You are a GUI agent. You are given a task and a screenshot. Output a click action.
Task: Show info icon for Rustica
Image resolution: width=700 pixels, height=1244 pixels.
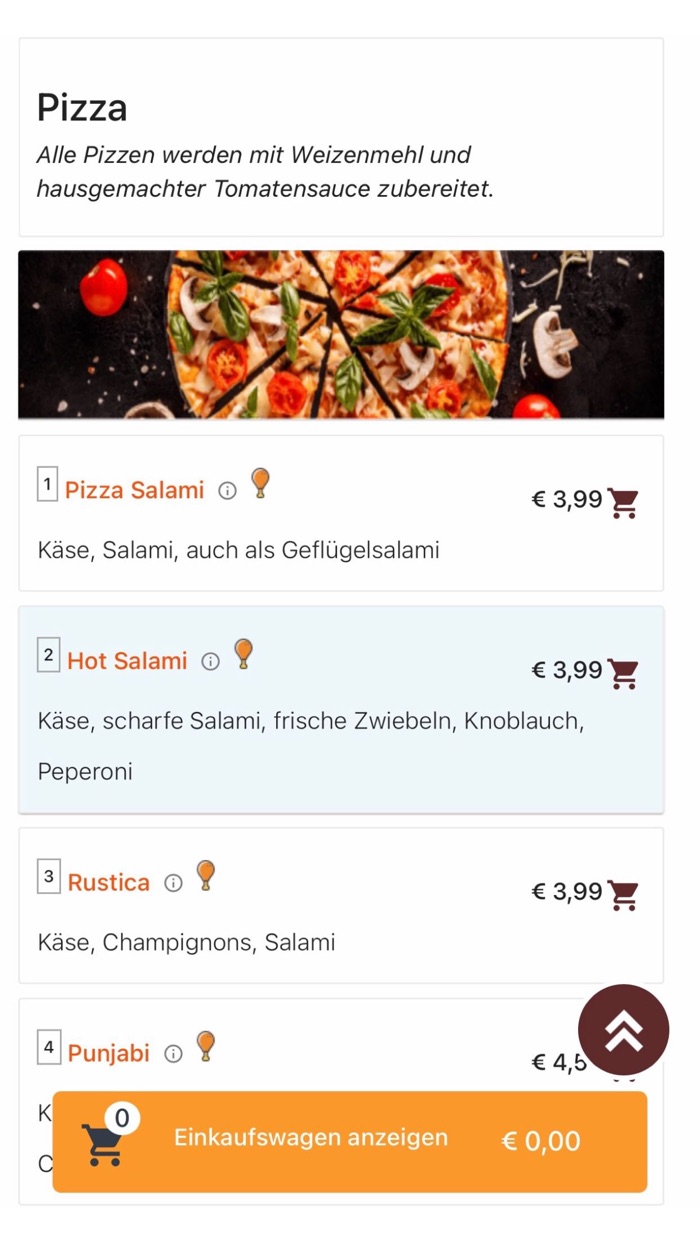pyautogui.click(x=173, y=883)
